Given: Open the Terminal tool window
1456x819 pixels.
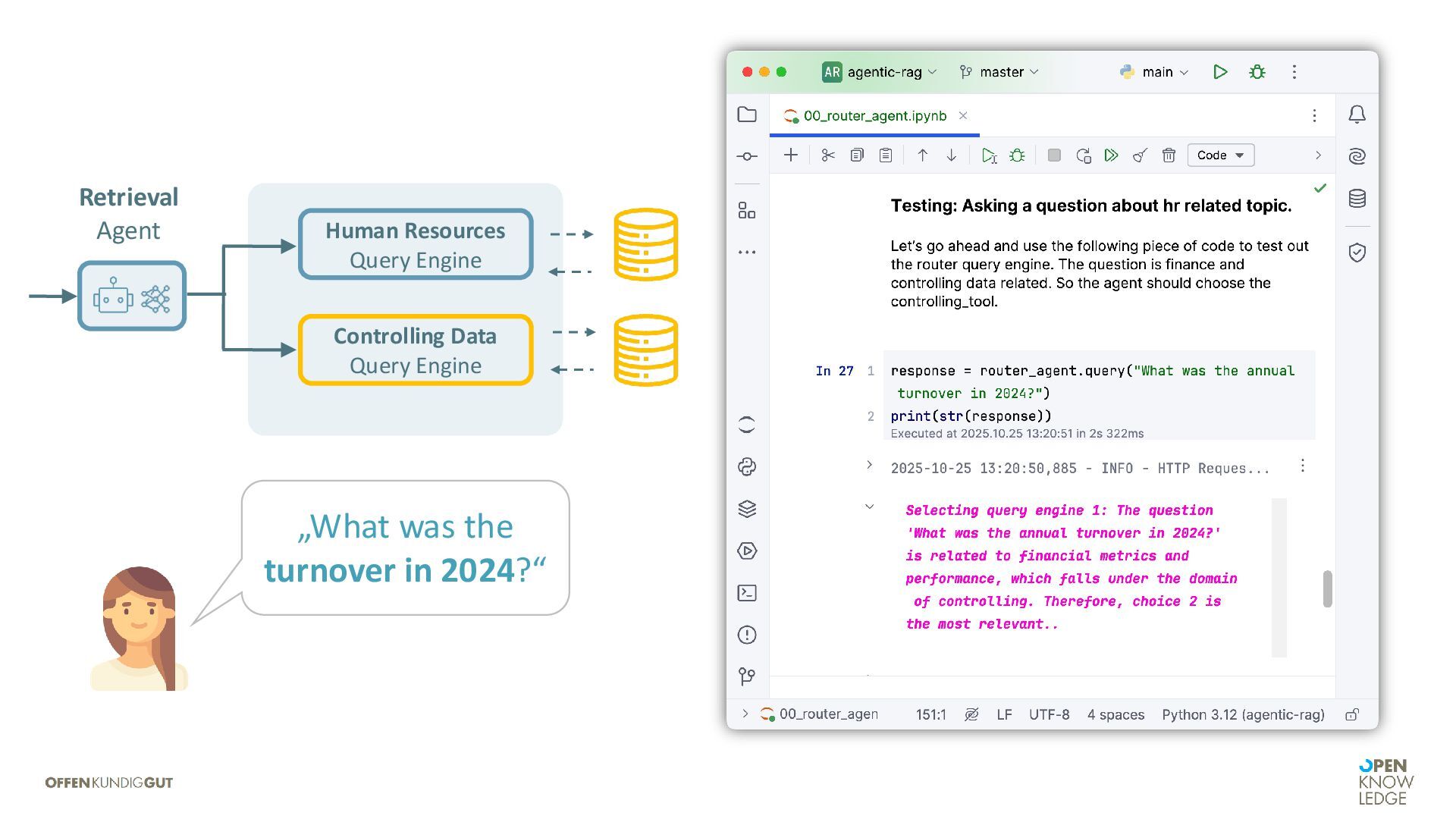Looking at the screenshot, I should [x=747, y=593].
